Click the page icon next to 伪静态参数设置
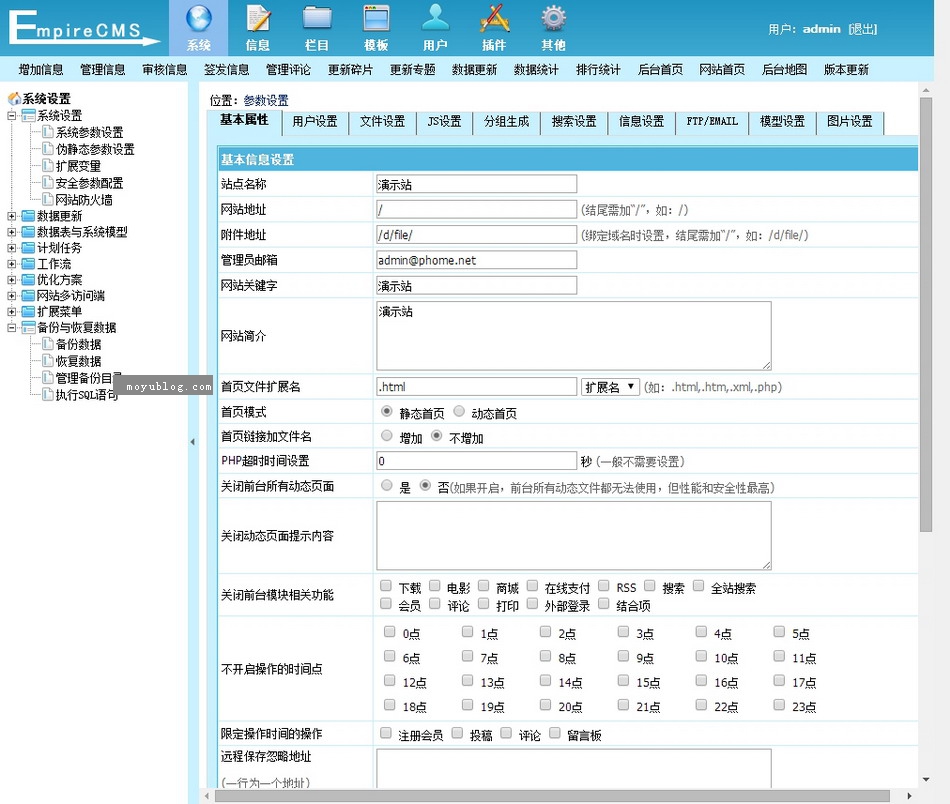The height and width of the screenshot is (804, 950). [x=48, y=148]
